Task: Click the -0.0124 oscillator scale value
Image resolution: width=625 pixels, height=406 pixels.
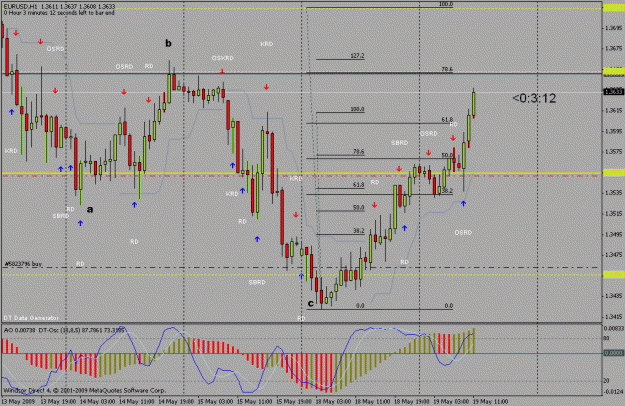Action: 613,392
